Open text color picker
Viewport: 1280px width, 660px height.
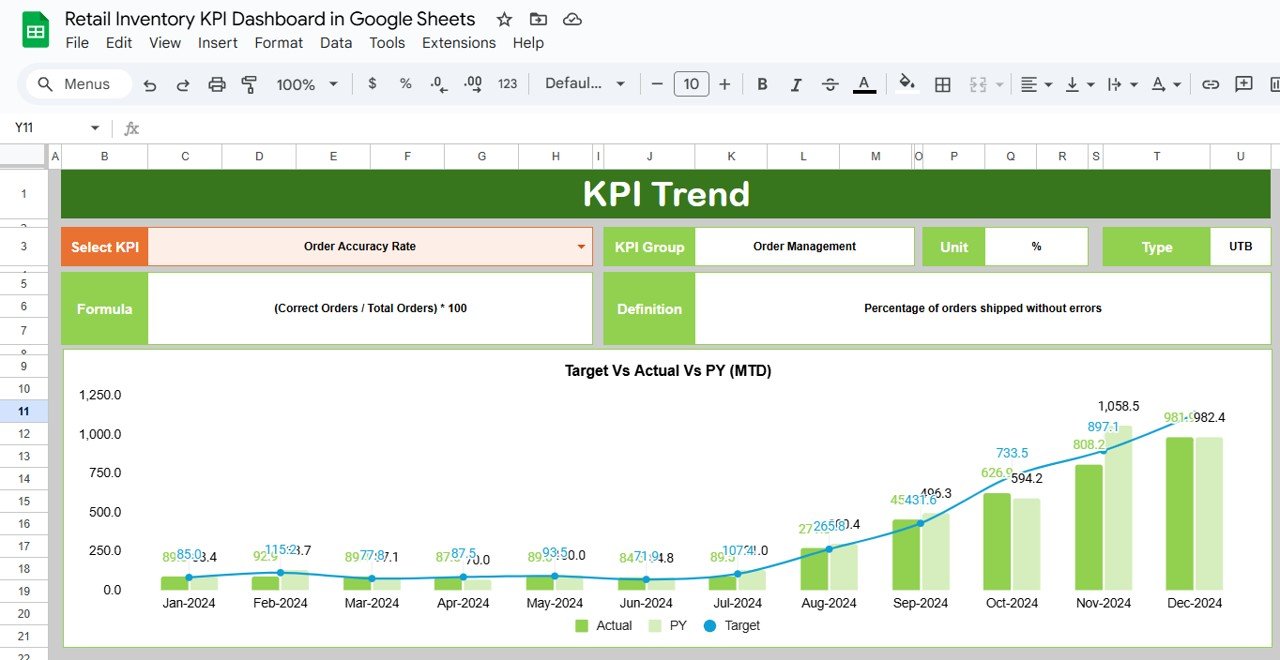coord(865,85)
